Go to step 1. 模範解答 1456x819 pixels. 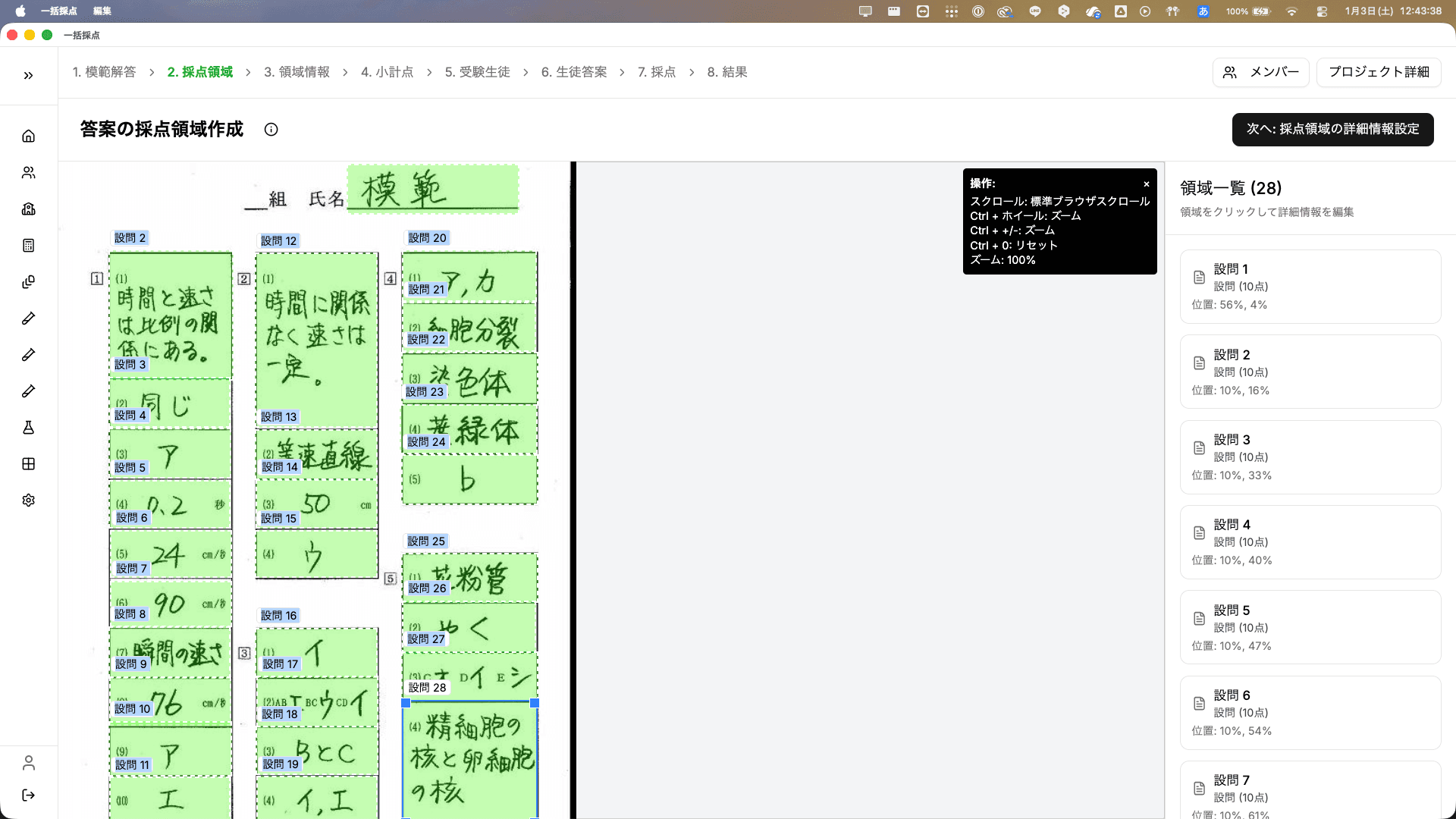(x=105, y=72)
